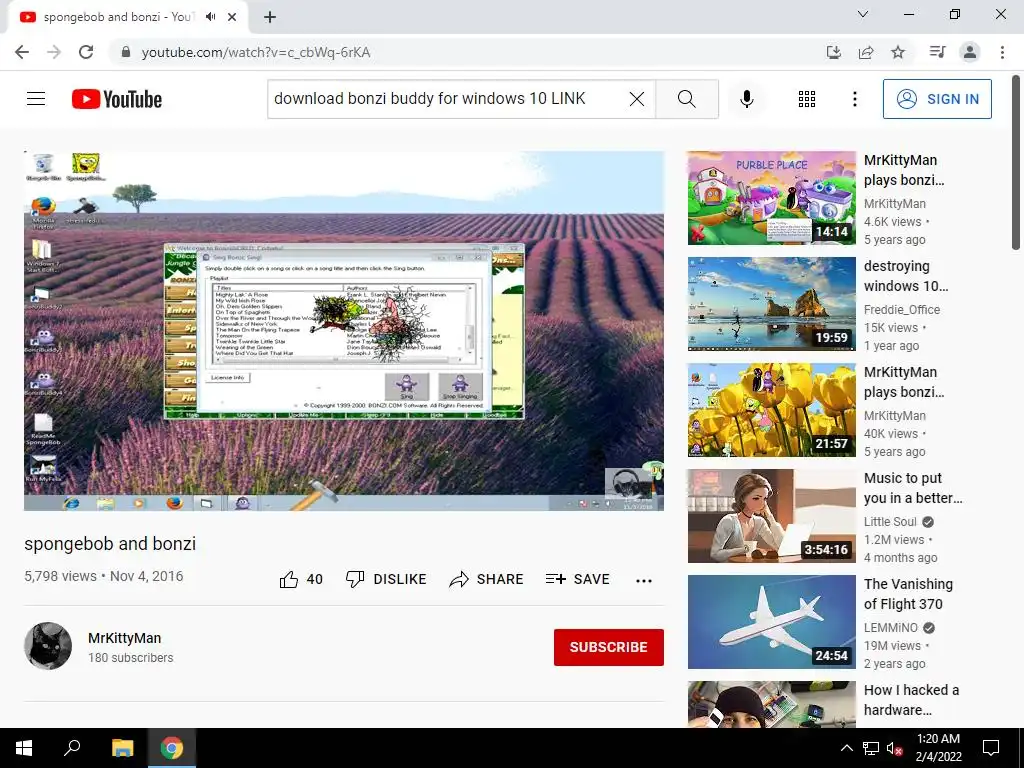Click the SIGN IN button
Viewport: 1024px width, 768px height.
point(937,99)
